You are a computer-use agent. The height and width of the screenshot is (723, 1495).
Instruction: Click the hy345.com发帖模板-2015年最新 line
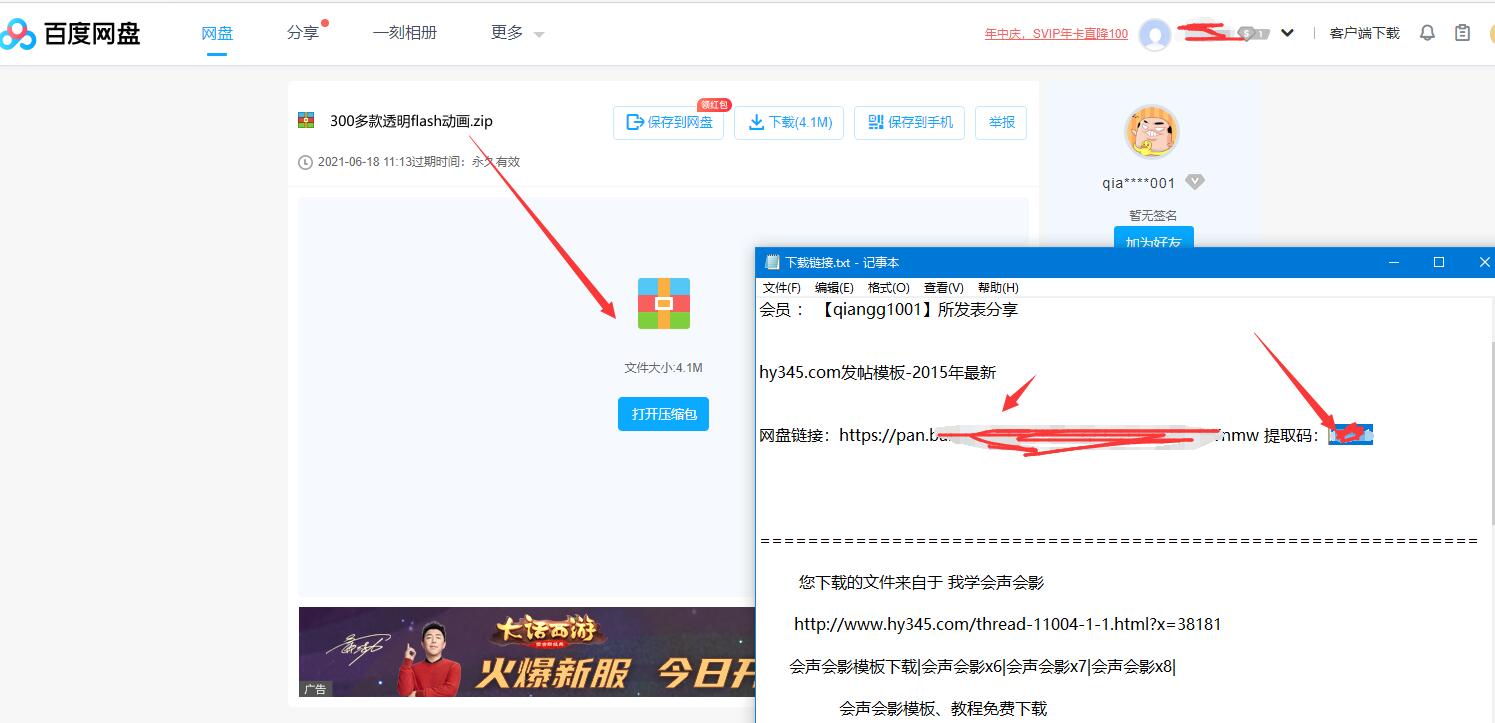point(878,373)
